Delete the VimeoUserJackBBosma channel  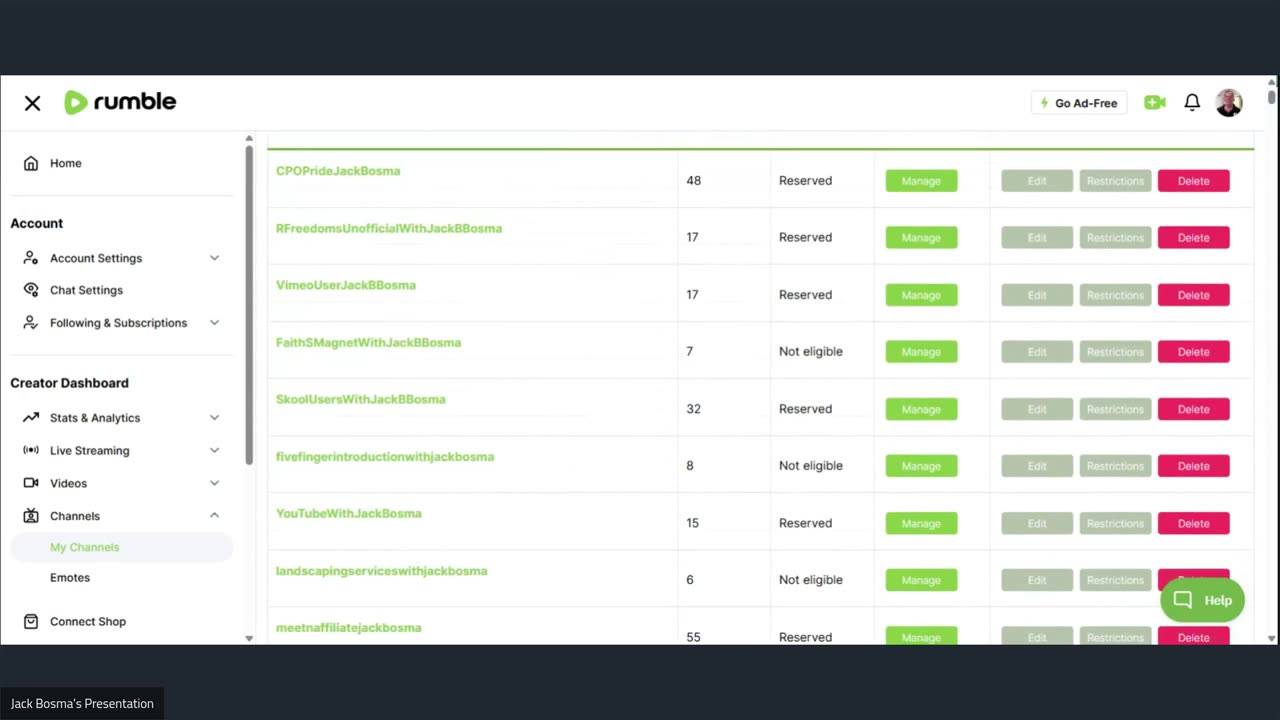[x=1193, y=295]
